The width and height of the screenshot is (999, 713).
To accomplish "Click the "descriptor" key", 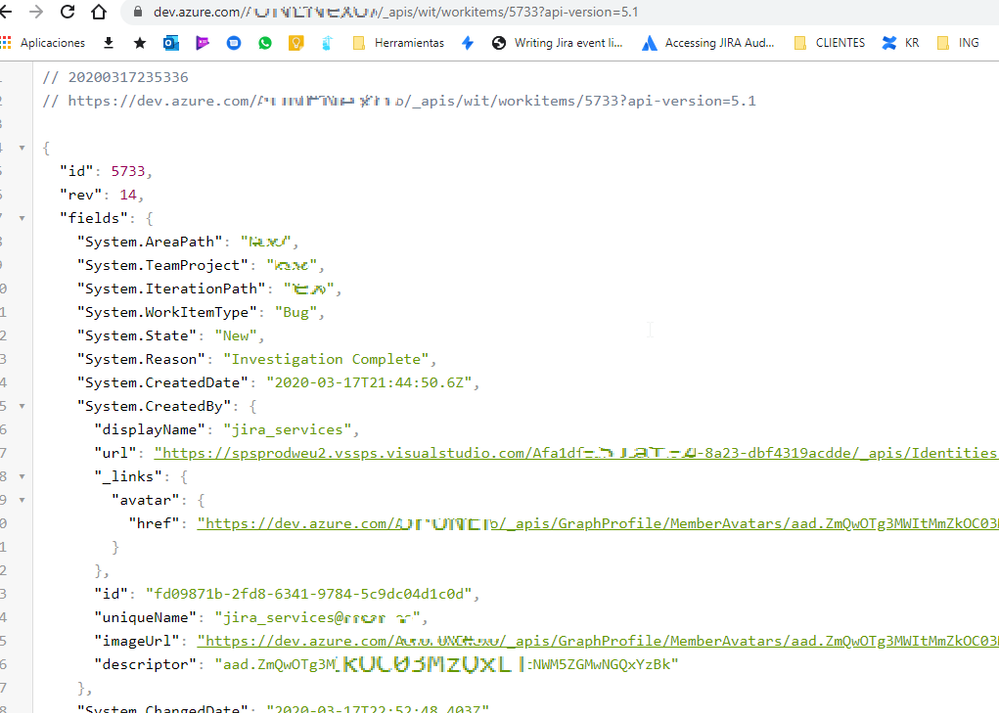I will (x=146, y=665).
